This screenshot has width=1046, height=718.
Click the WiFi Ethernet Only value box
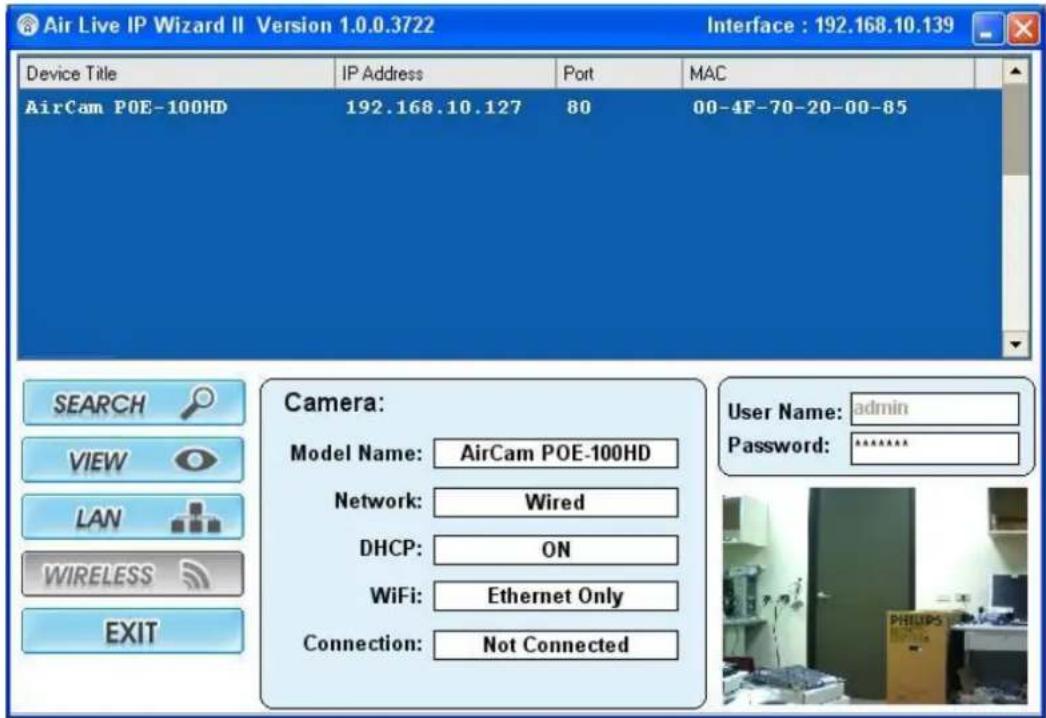click(x=556, y=596)
